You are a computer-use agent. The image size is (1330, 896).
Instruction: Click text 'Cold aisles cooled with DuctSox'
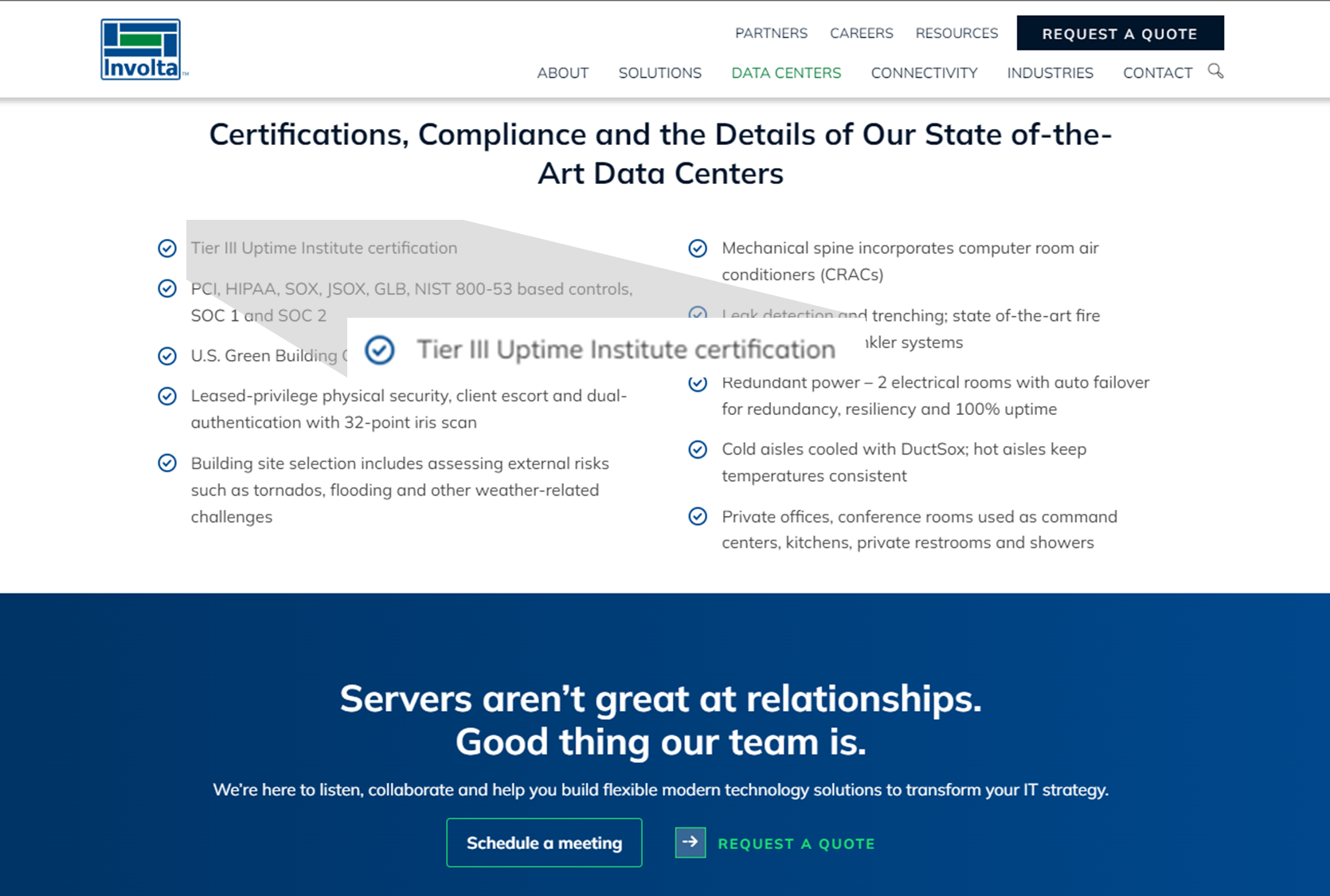845,449
